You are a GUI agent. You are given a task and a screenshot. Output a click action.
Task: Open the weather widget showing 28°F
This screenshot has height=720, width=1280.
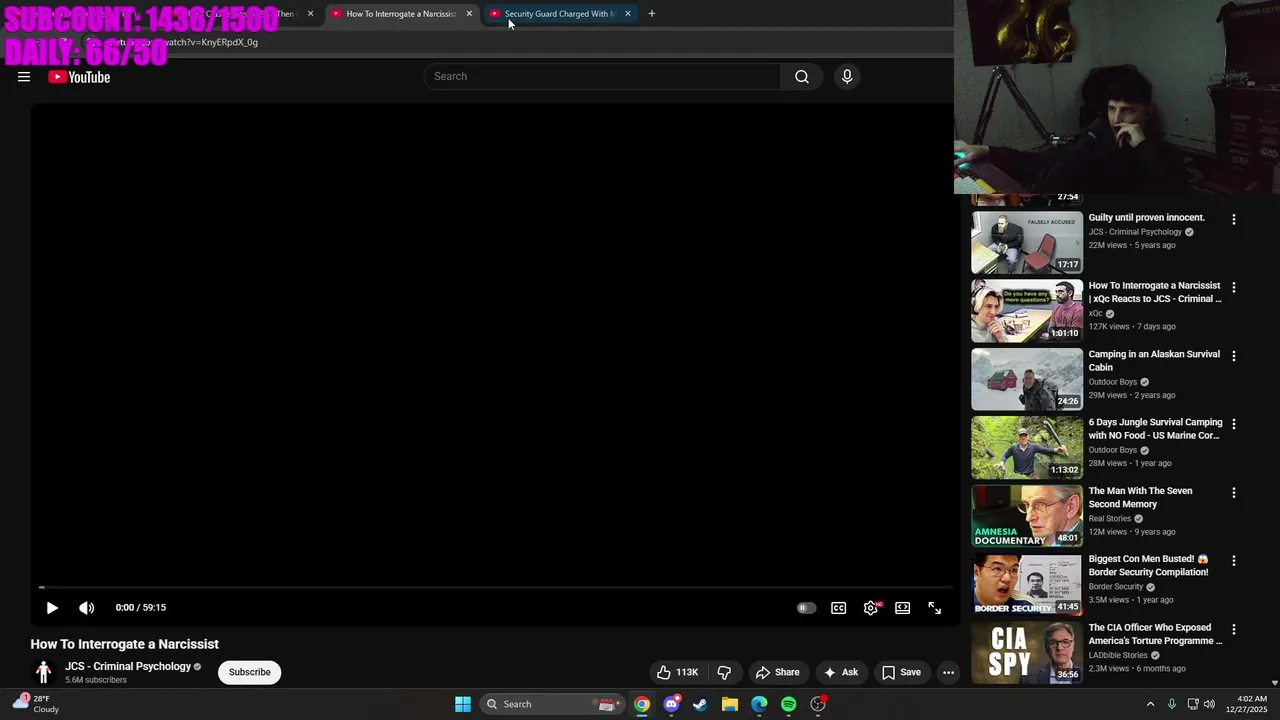36,704
